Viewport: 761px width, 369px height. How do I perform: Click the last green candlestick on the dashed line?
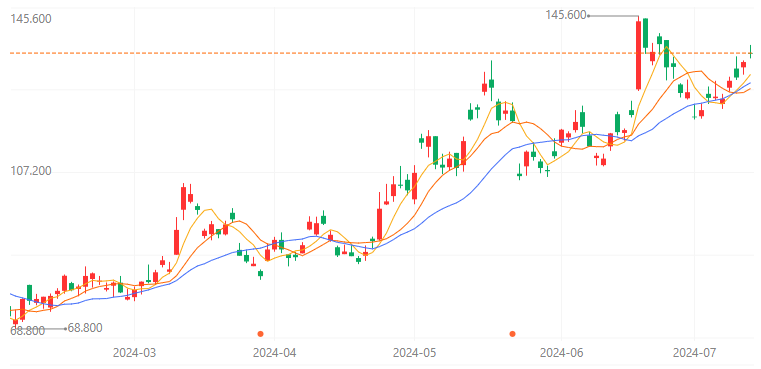[750, 52]
